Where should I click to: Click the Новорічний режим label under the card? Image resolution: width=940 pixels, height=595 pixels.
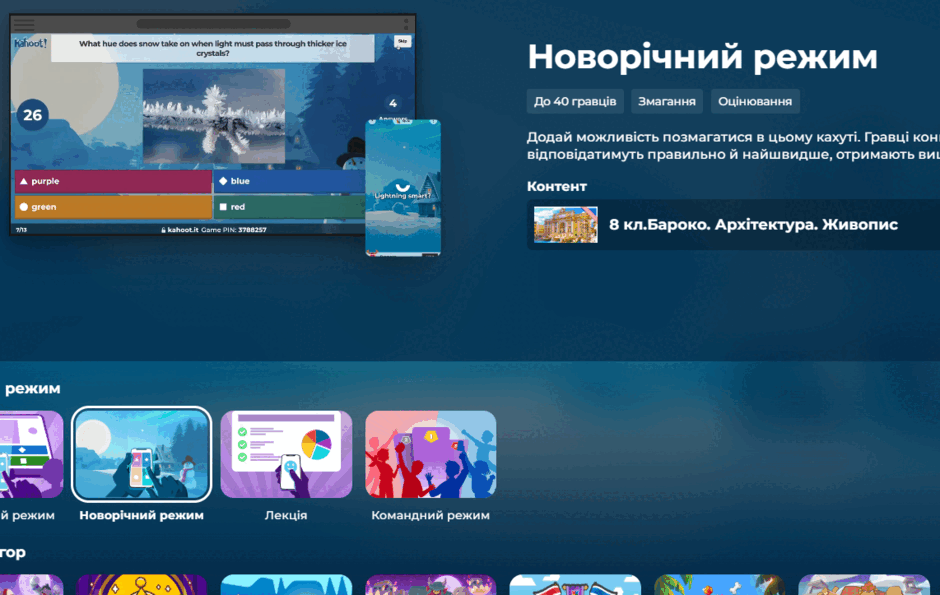click(x=141, y=515)
